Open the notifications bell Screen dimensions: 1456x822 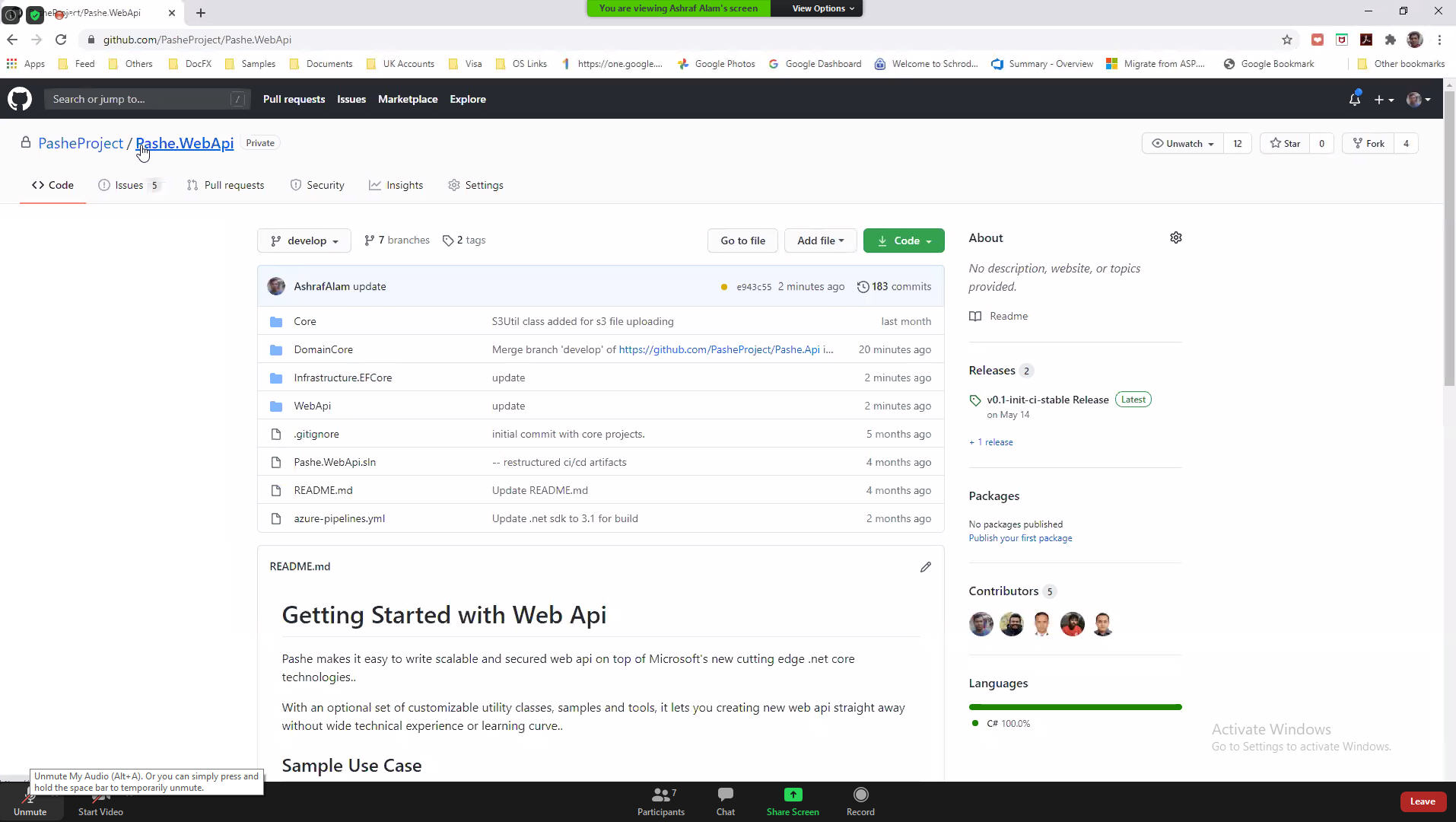[x=1354, y=100]
